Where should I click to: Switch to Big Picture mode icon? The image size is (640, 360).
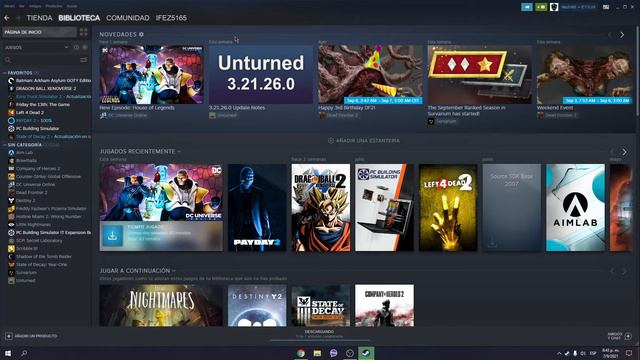click(x=606, y=7)
